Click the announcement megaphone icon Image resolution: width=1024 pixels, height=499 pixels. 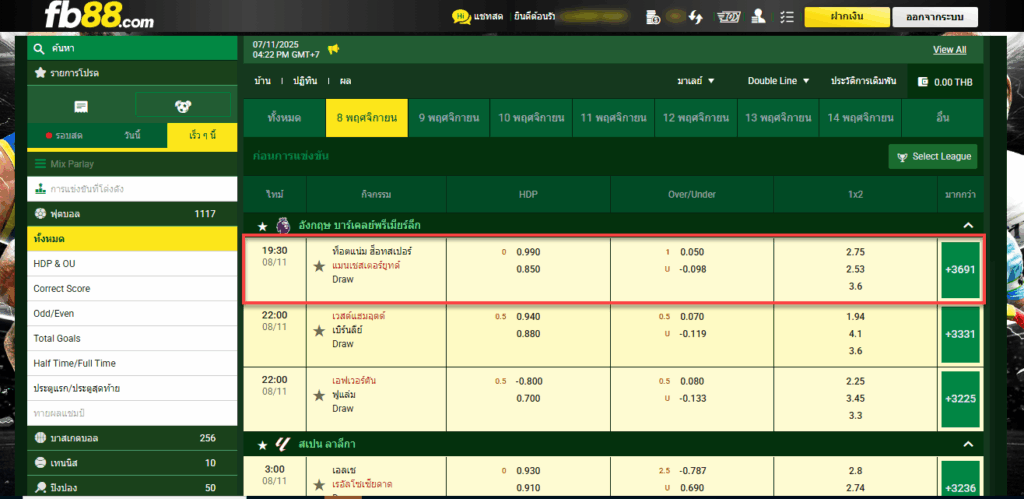click(333, 49)
